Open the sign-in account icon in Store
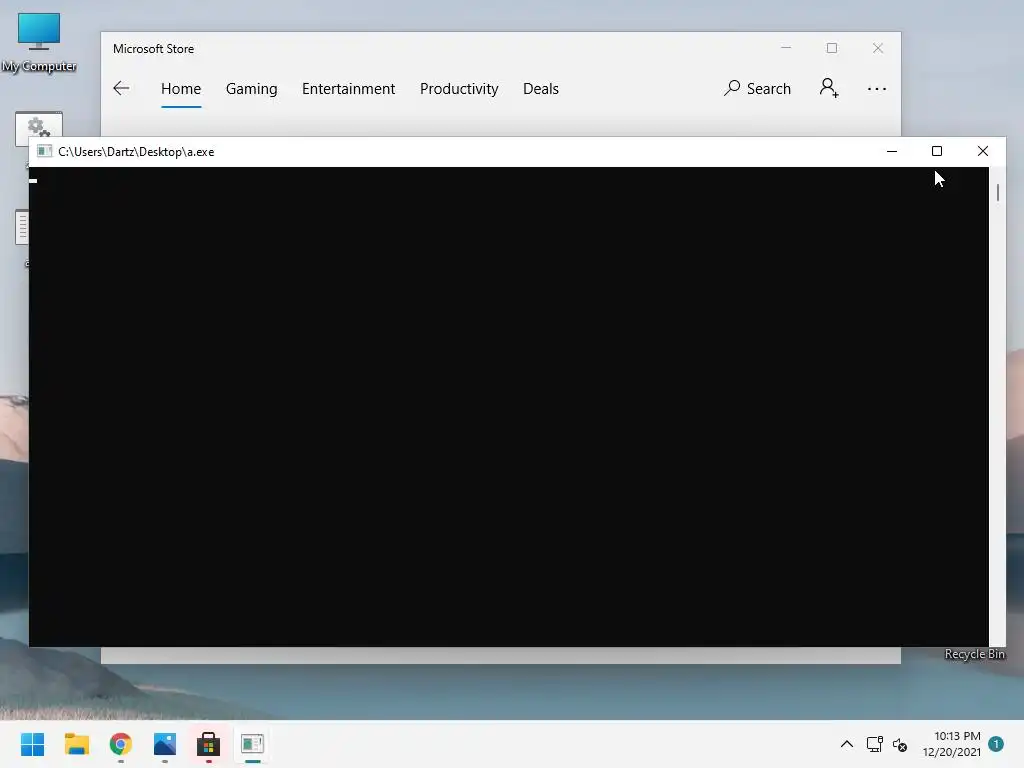 pos(829,88)
